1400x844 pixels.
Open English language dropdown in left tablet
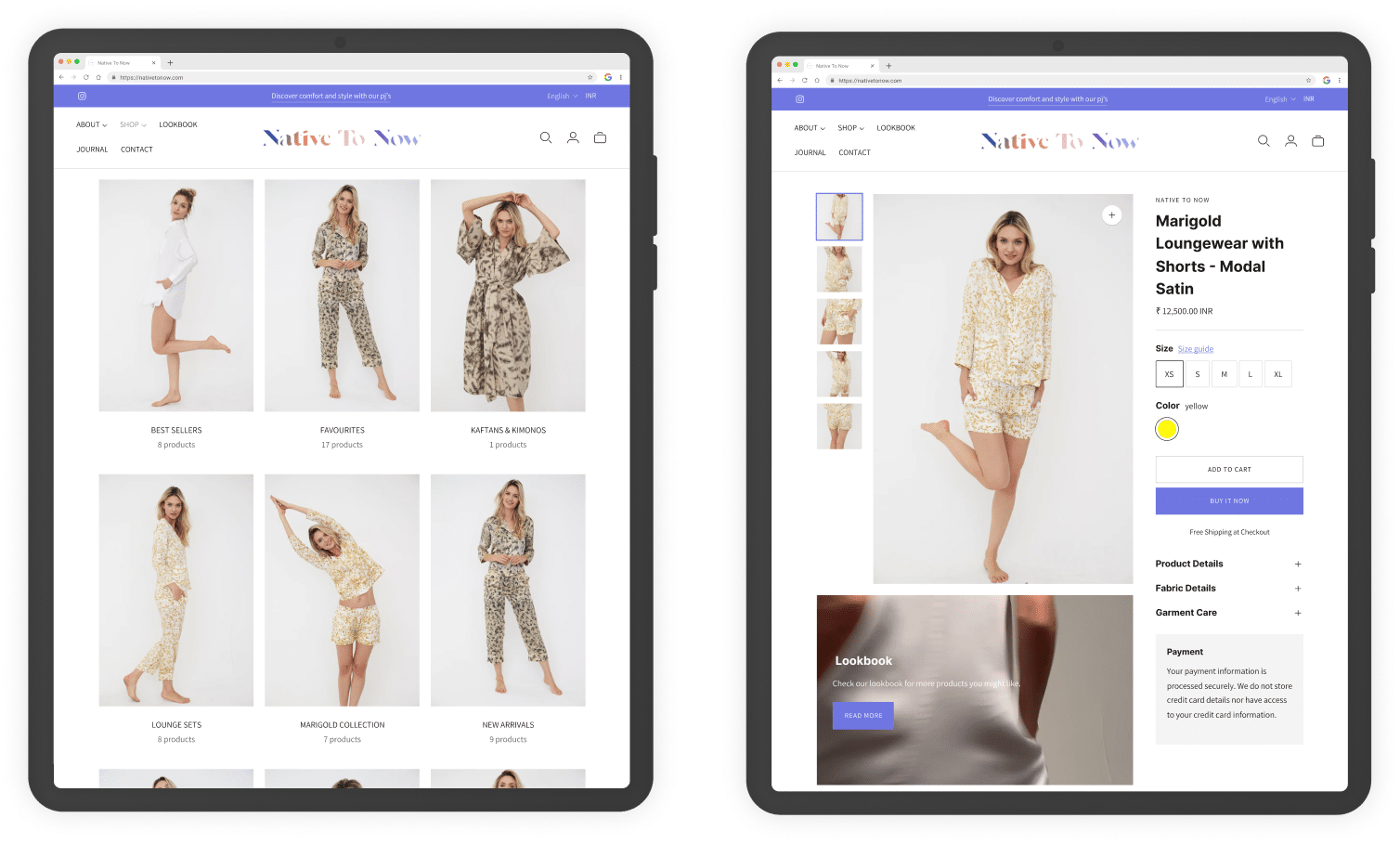(x=562, y=96)
